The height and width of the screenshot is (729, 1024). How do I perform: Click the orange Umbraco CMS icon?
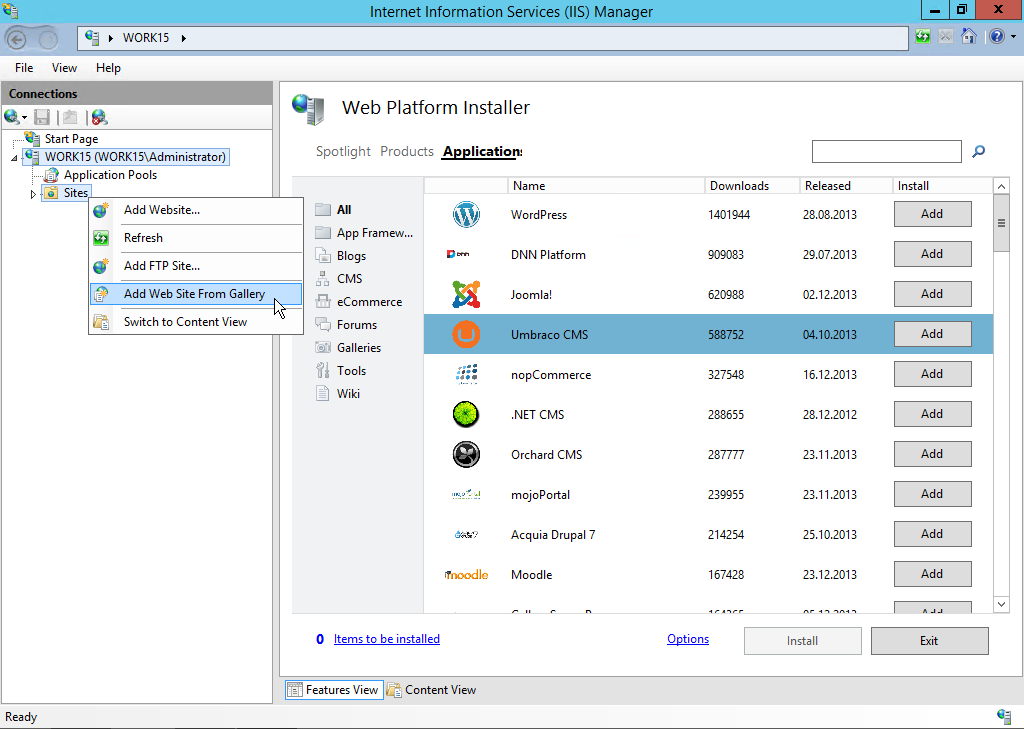[466, 334]
